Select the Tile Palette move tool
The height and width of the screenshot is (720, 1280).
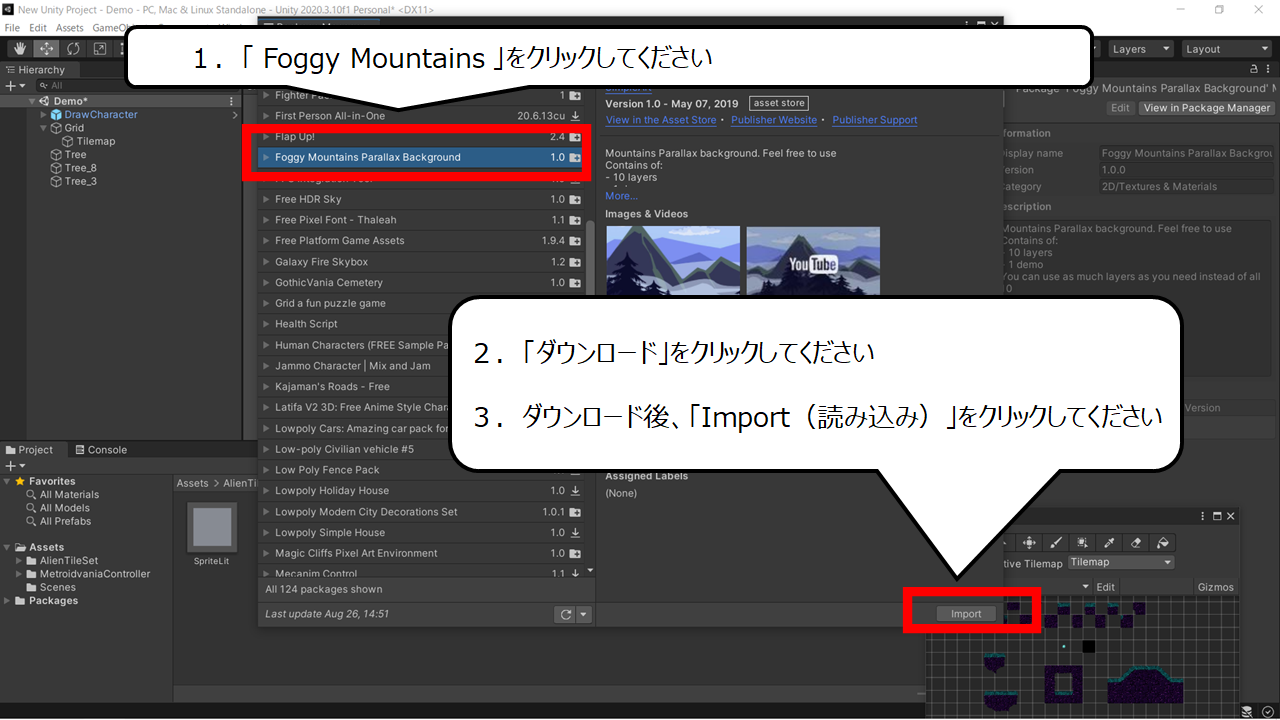point(1029,542)
